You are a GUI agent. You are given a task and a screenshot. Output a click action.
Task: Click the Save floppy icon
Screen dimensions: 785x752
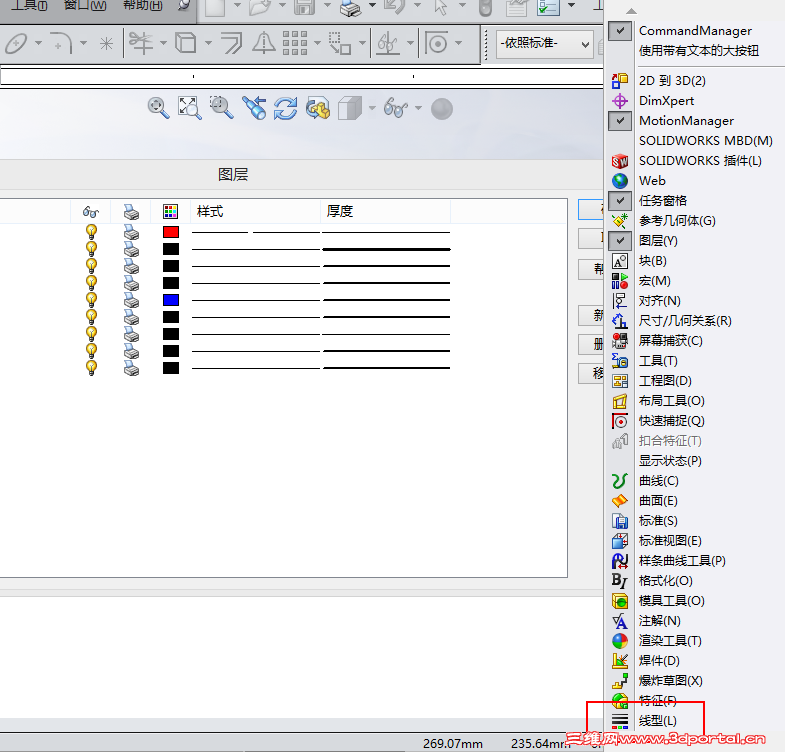(x=304, y=7)
